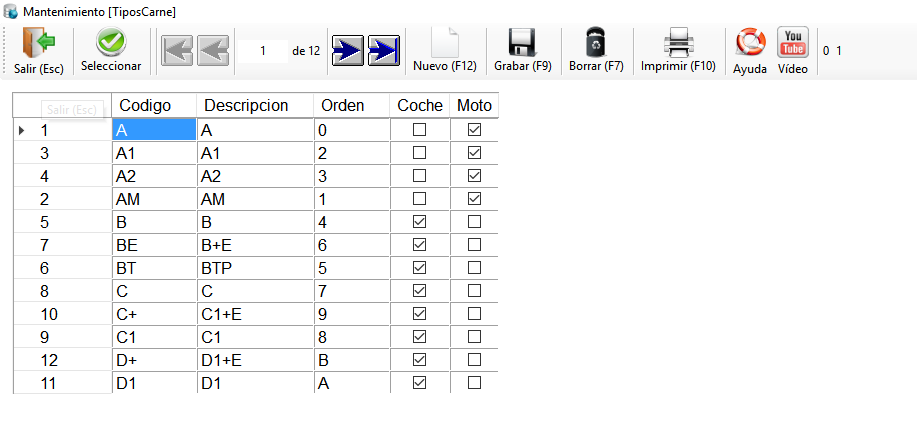Select Descripcion cell BTP
Viewport: 917px width, 421px height.
pyautogui.click(x=255, y=267)
